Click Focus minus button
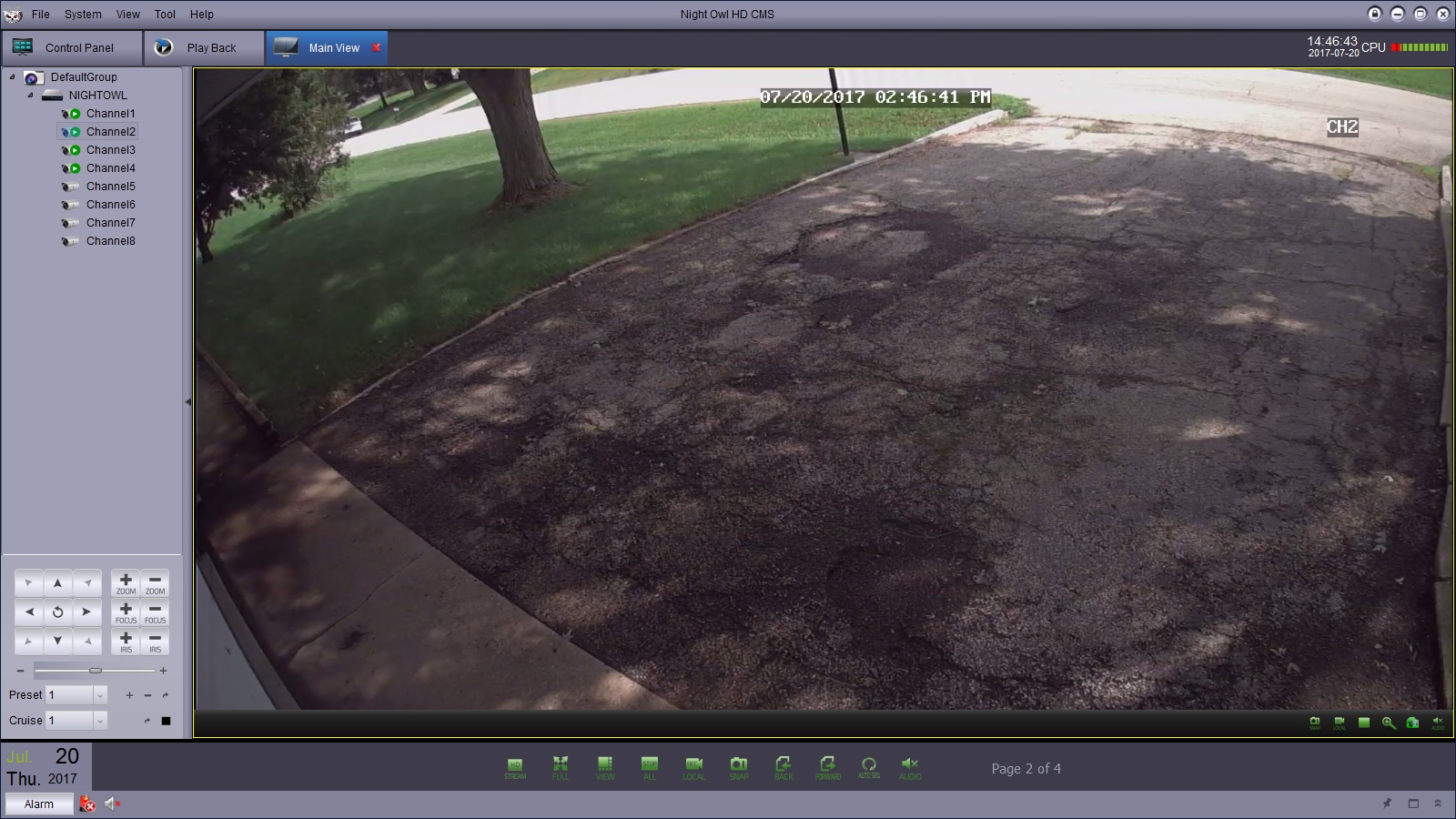1456x819 pixels. pos(155,612)
